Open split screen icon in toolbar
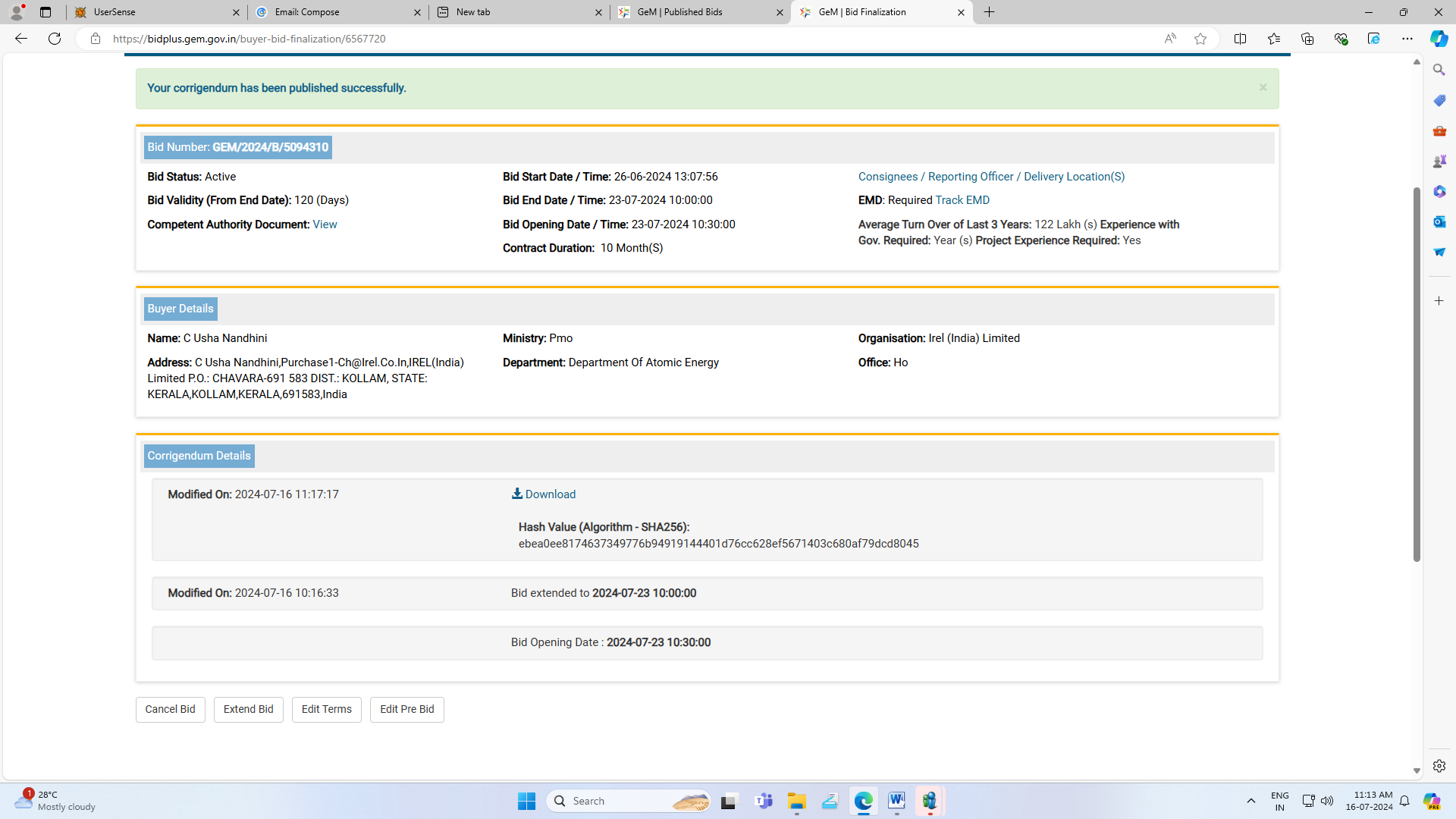This screenshot has height=819, width=1456. pos(1240,39)
